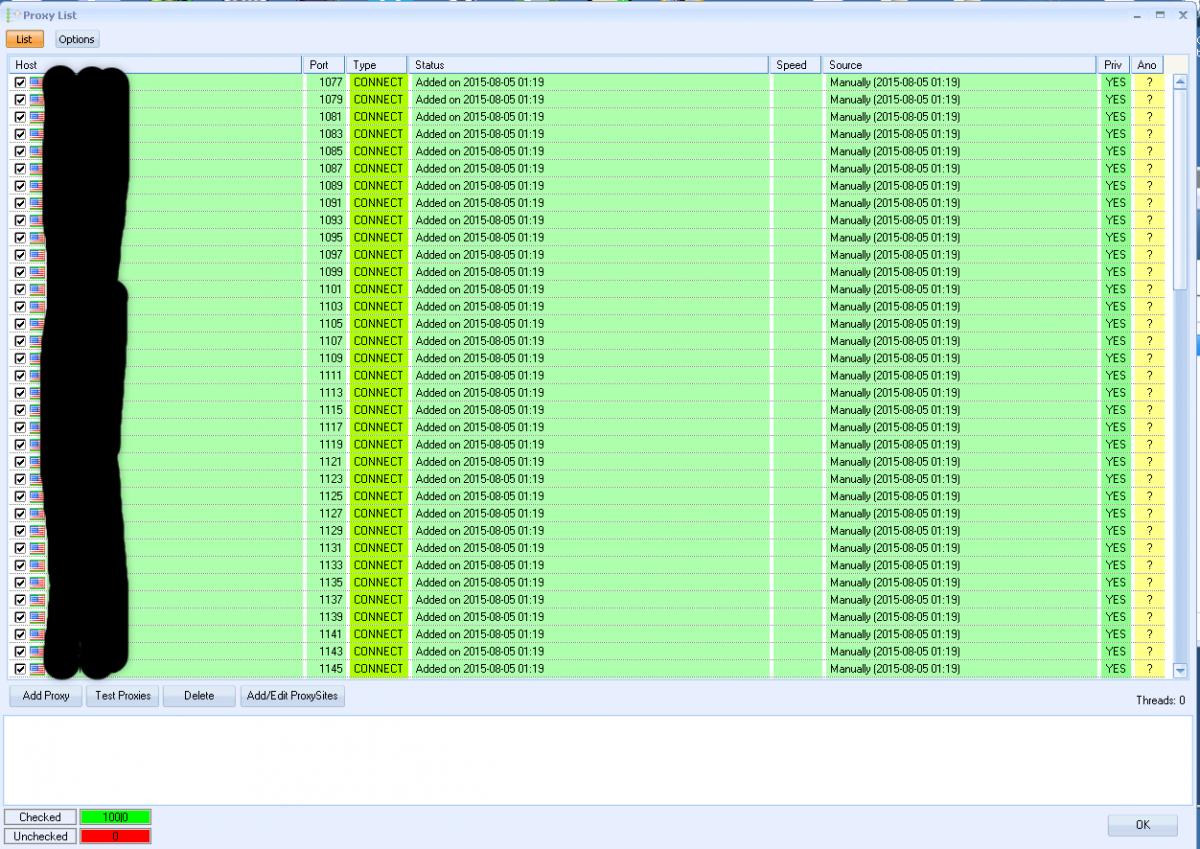Viewport: 1200px width, 849px height.
Task: Click the US flag in port 1083 row
Action: coord(37,134)
